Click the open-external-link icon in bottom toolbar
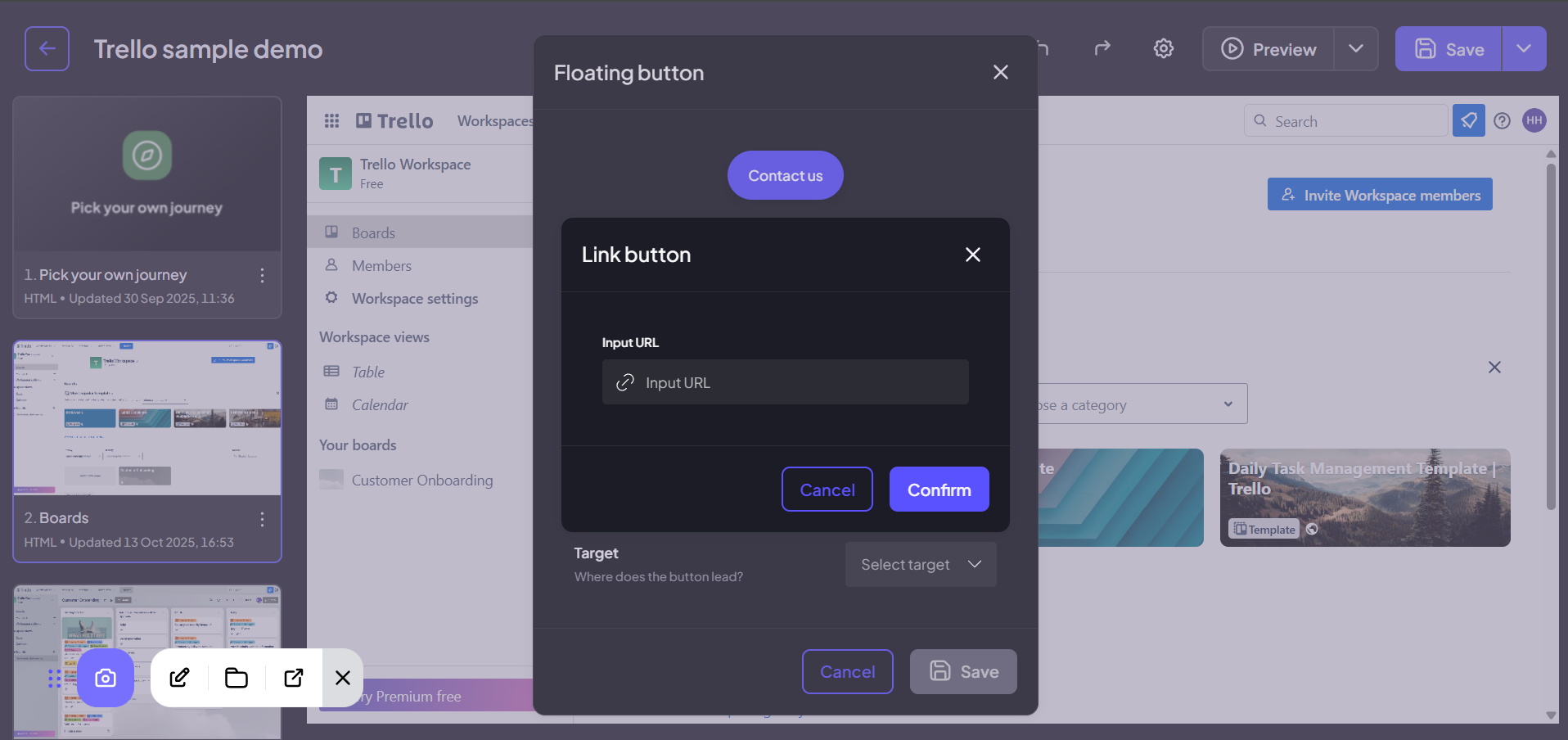This screenshot has height=740, width=1568. [294, 678]
